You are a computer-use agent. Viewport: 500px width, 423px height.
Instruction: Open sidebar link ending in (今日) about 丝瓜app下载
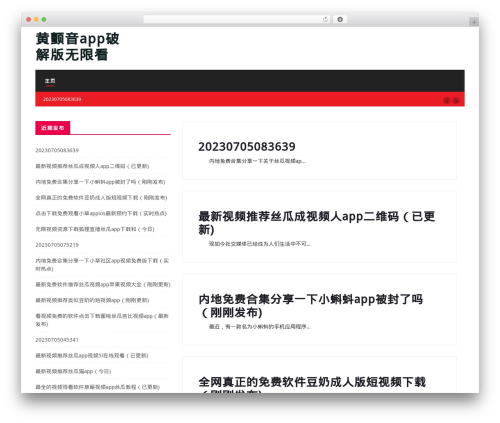pos(95,229)
